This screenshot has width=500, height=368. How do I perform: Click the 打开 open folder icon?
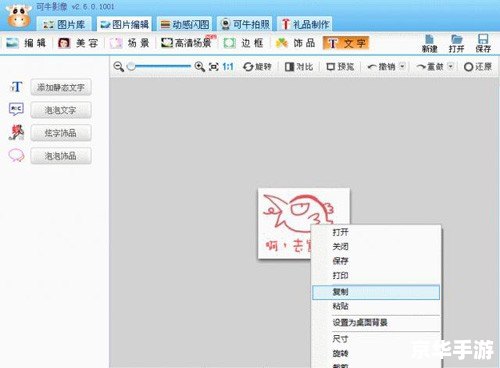click(x=456, y=43)
